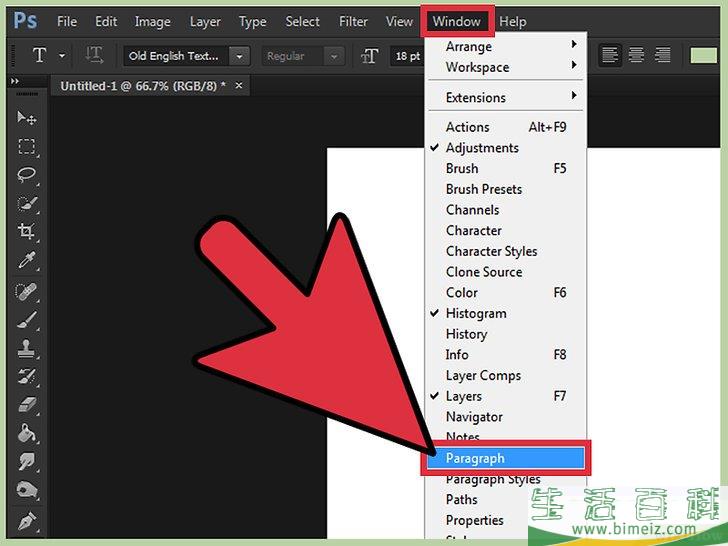Select the Rectangular Marquee tool
The width and height of the screenshot is (728, 546).
(26, 146)
